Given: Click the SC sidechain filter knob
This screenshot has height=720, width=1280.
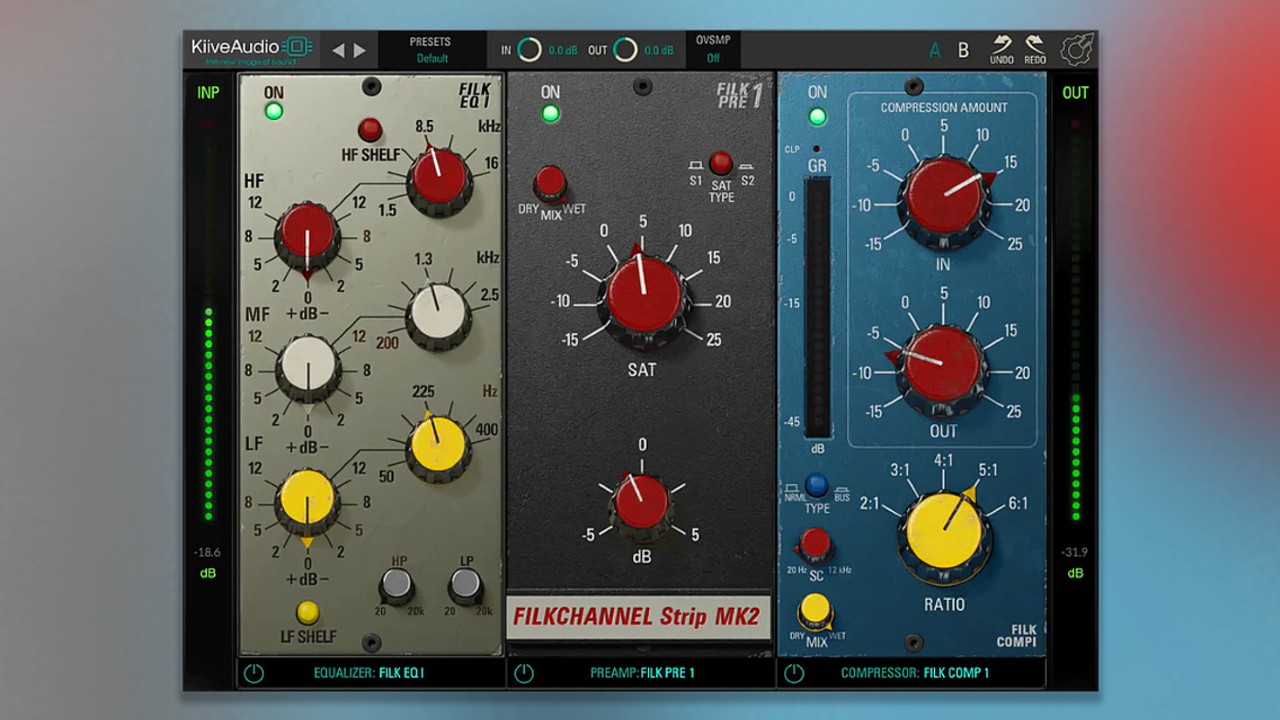Looking at the screenshot, I should 814,545.
